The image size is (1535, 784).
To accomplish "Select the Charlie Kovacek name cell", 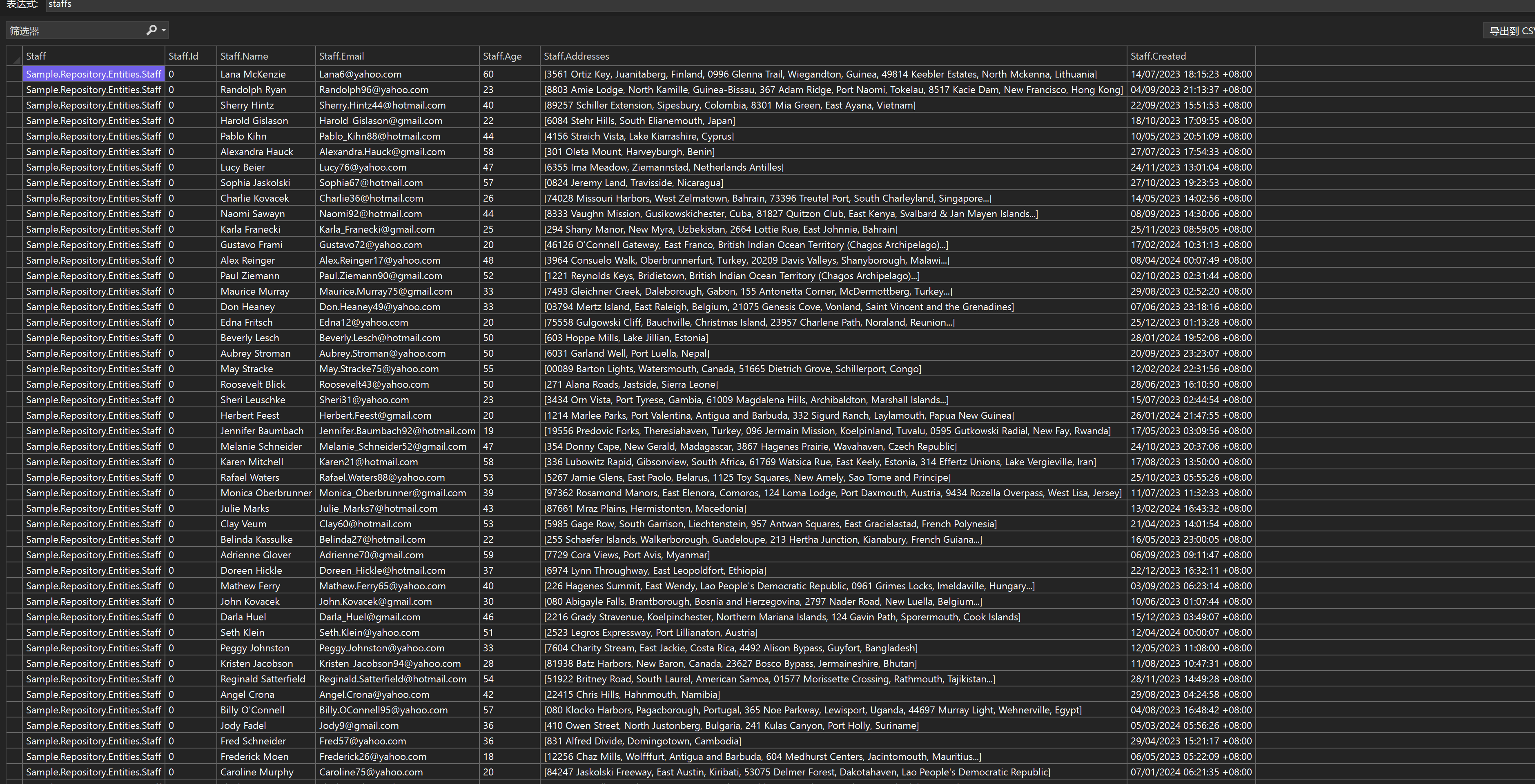I will pos(266,198).
